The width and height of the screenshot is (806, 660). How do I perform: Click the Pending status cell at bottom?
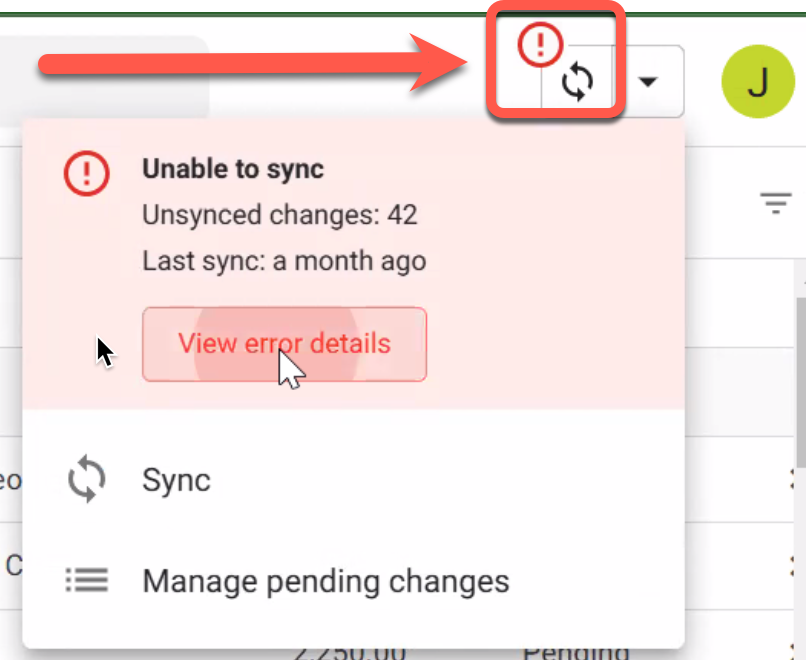click(x=576, y=653)
